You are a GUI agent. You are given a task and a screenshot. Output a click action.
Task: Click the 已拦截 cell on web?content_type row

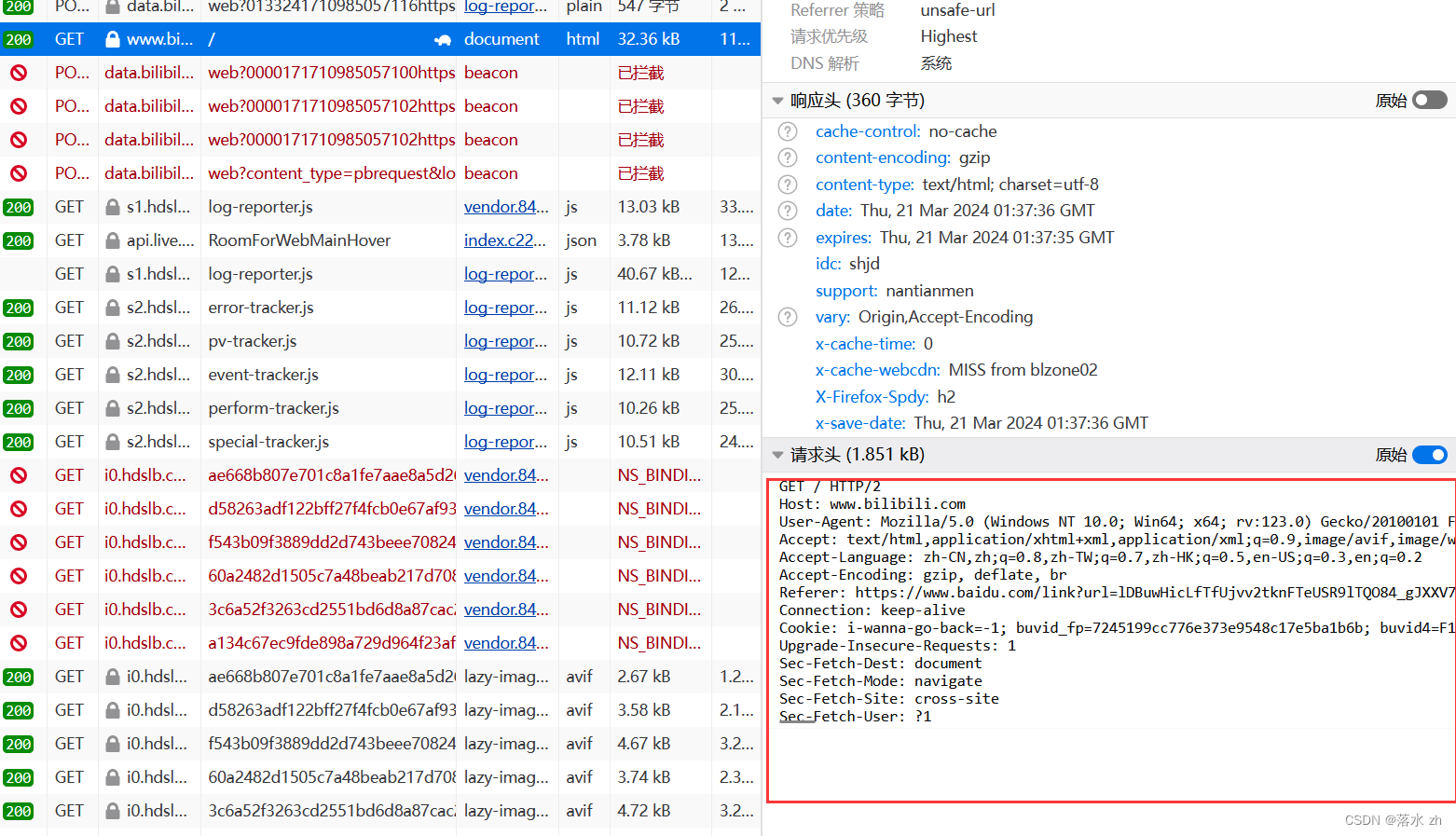640,173
